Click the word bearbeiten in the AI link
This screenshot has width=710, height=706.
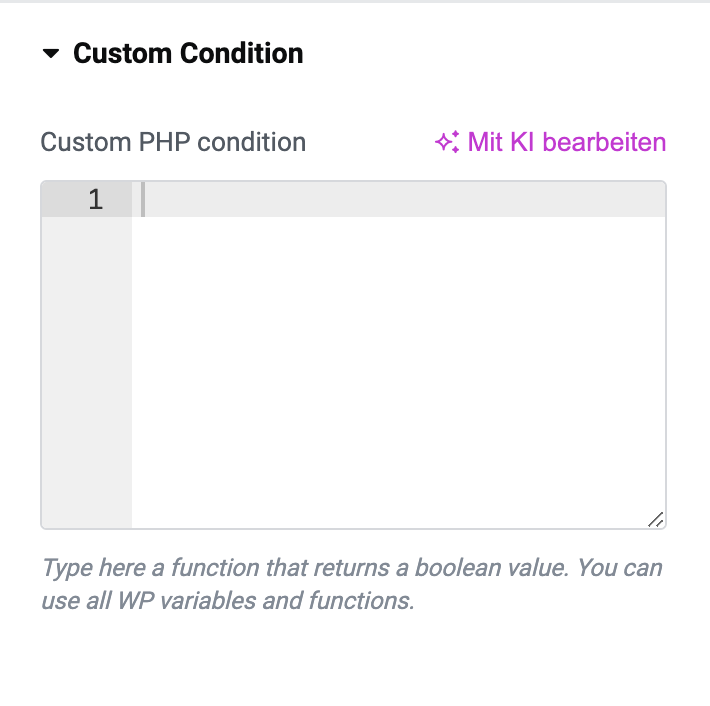pos(604,142)
